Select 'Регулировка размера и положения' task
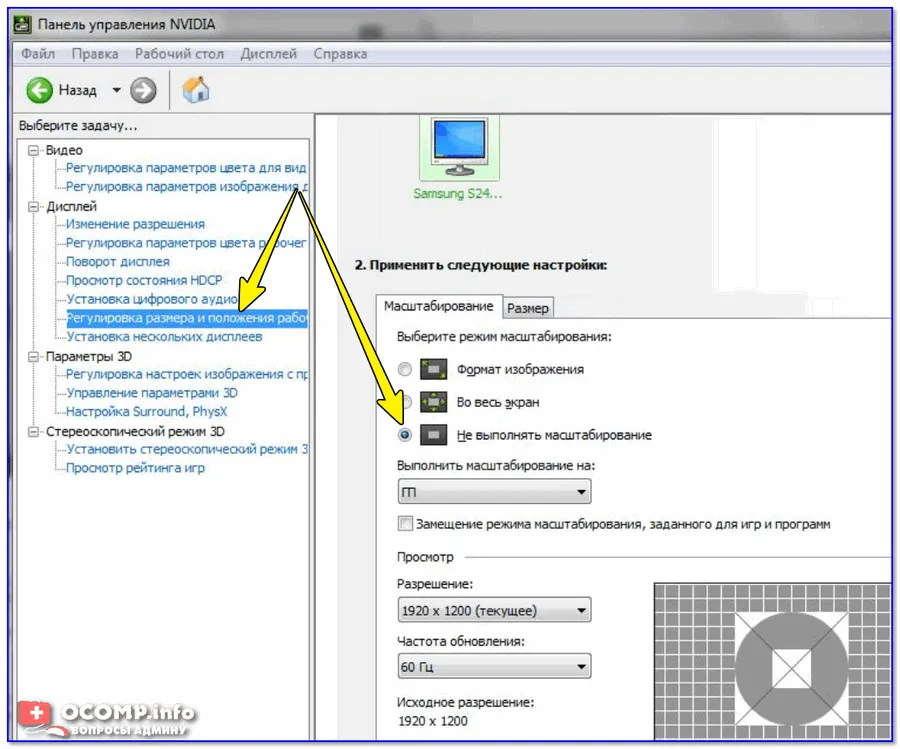 point(187,318)
